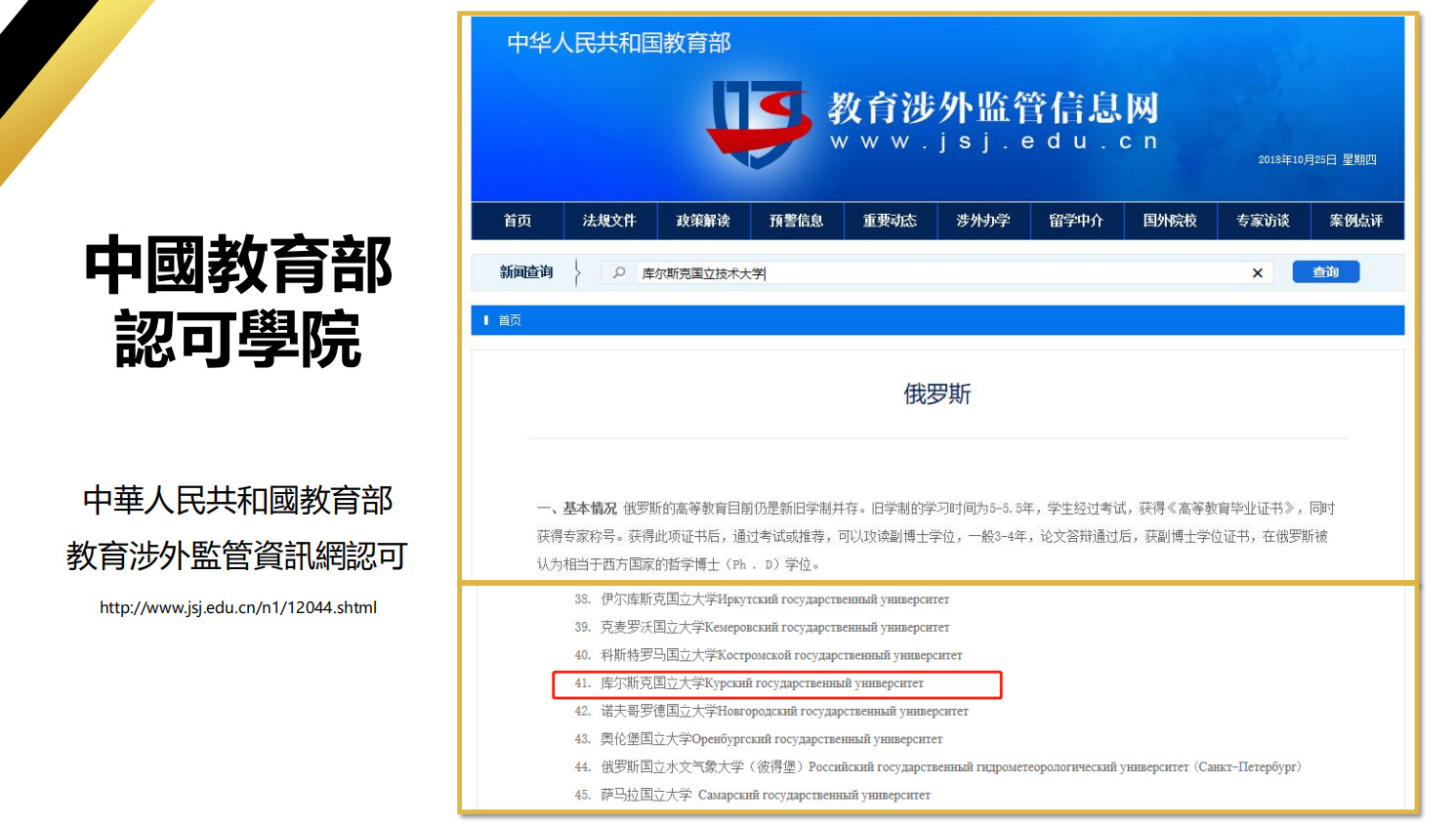Click the 俄罗斯 page heading
The height and width of the screenshot is (824, 1456).
pos(937,394)
